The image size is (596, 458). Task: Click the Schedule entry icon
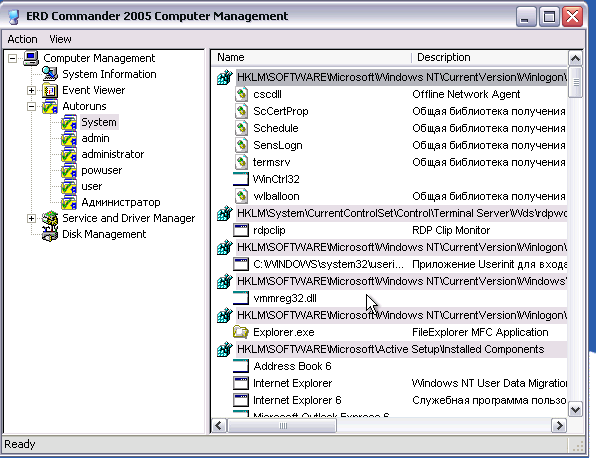click(241, 128)
